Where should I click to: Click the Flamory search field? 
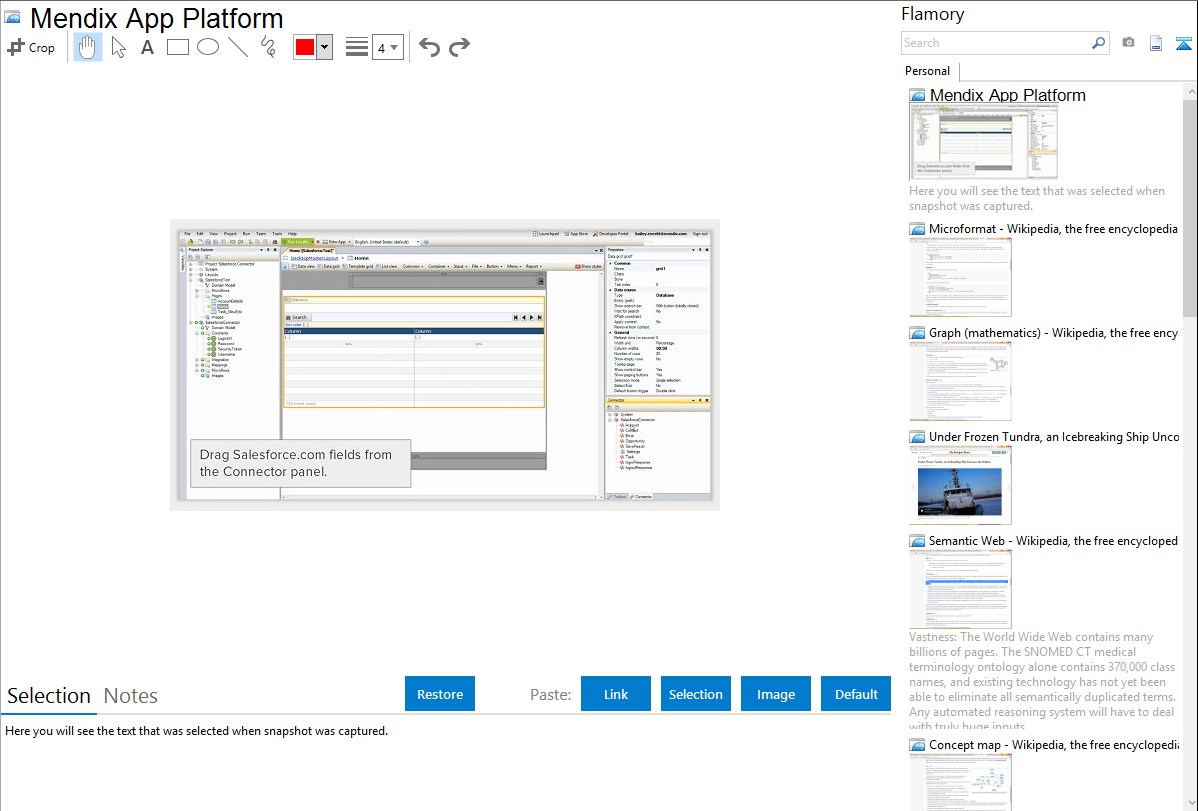click(x=995, y=43)
